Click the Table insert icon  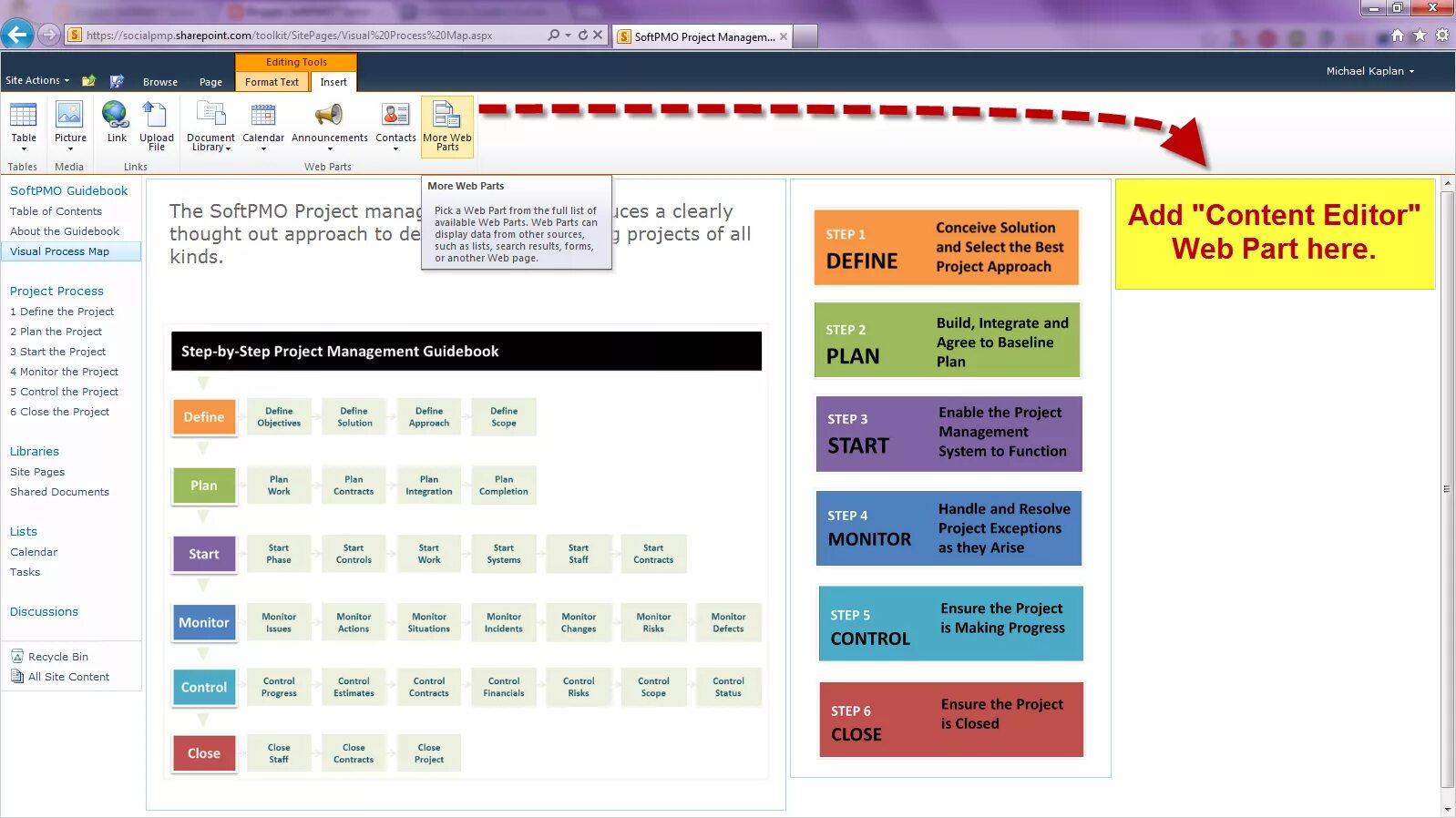(x=23, y=116)
